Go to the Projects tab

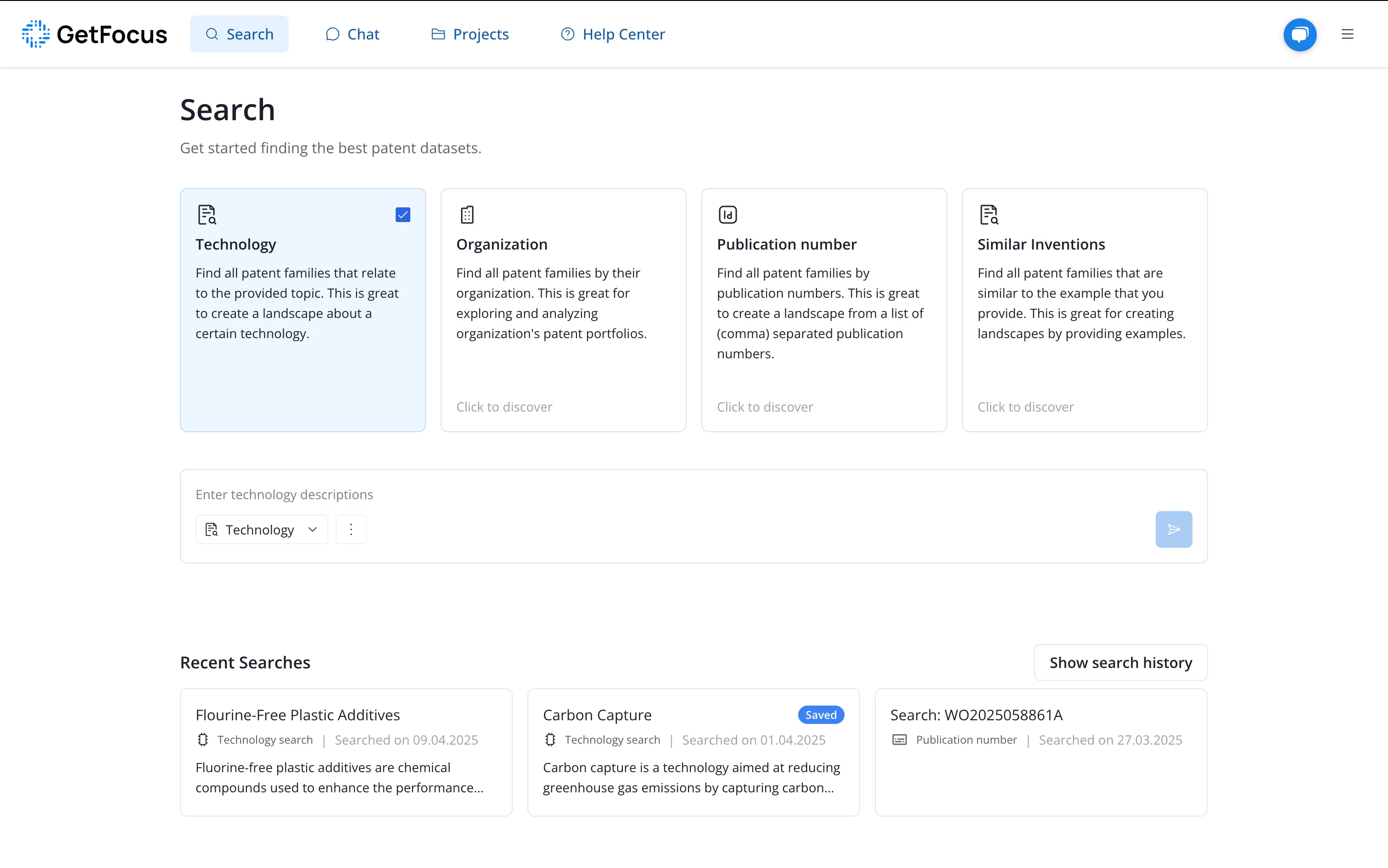click(x=470, y=34)
